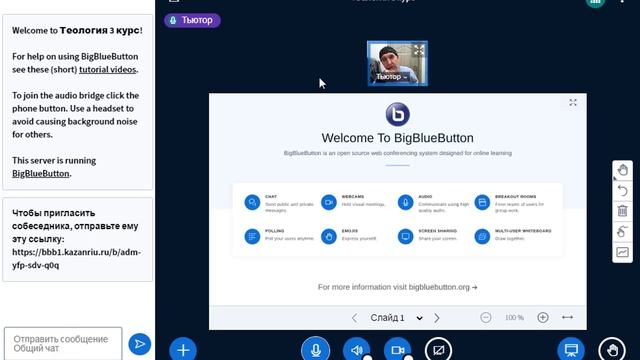Undo last whiteboard annotation

click(622, 191)
